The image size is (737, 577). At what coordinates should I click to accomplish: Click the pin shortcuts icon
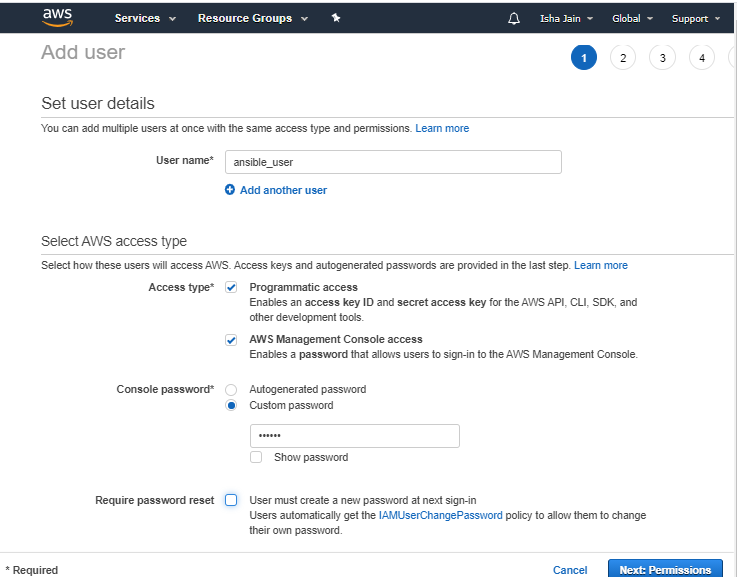336,18
